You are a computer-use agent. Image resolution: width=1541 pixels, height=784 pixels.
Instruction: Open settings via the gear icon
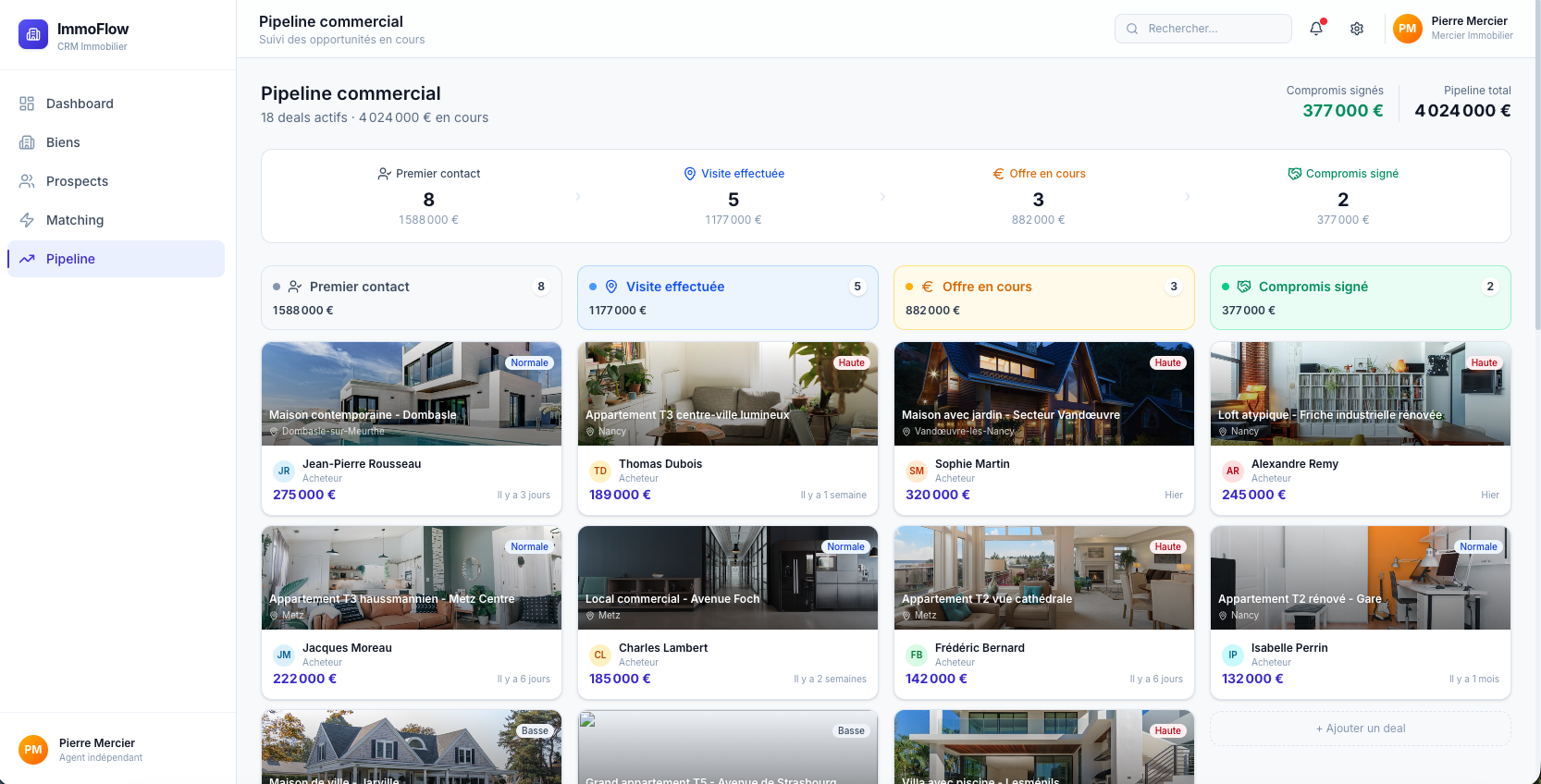click(1357, 29)
